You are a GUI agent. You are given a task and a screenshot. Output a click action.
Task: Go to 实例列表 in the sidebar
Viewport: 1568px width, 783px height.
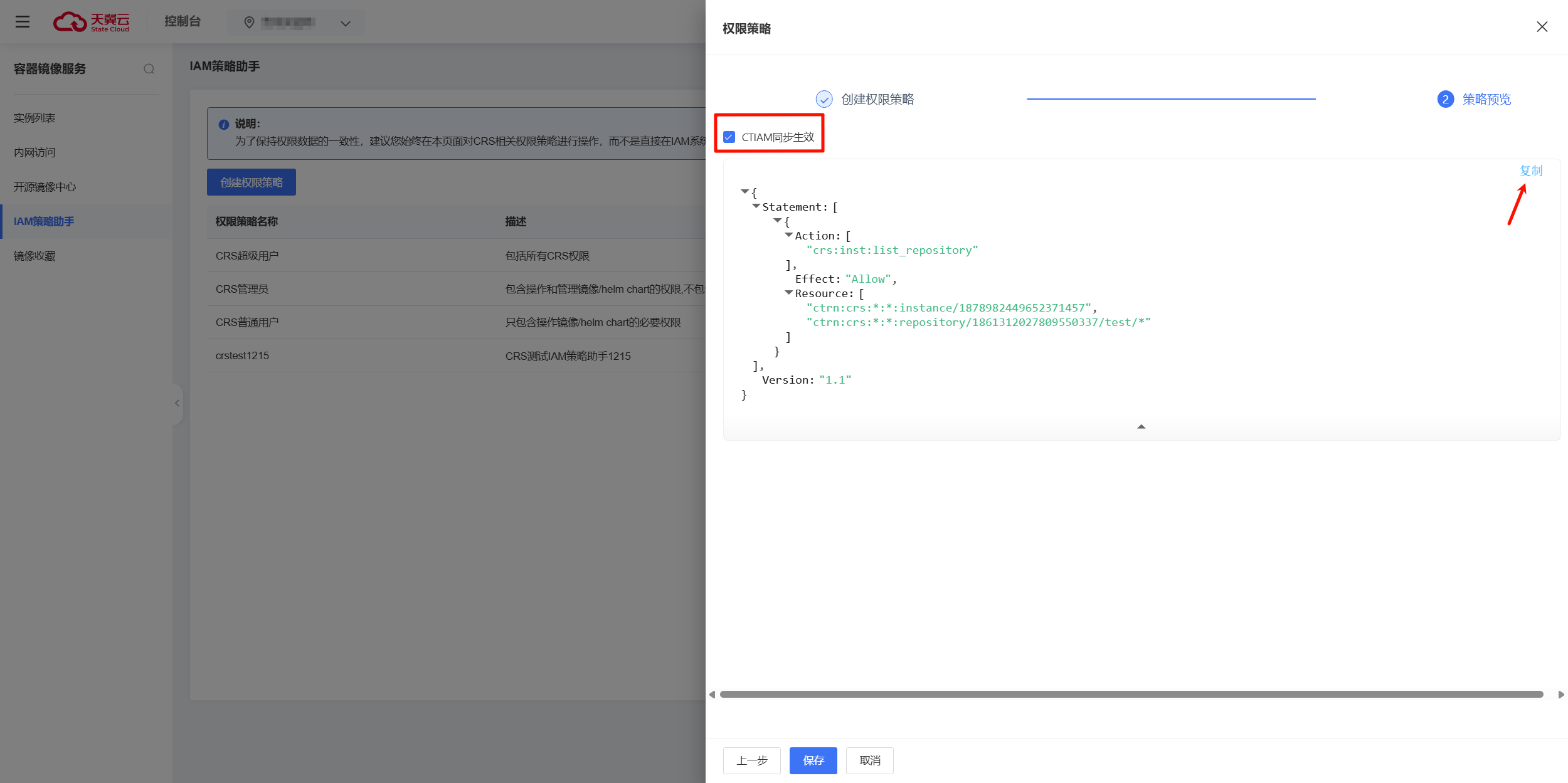[x=34, y=118]
